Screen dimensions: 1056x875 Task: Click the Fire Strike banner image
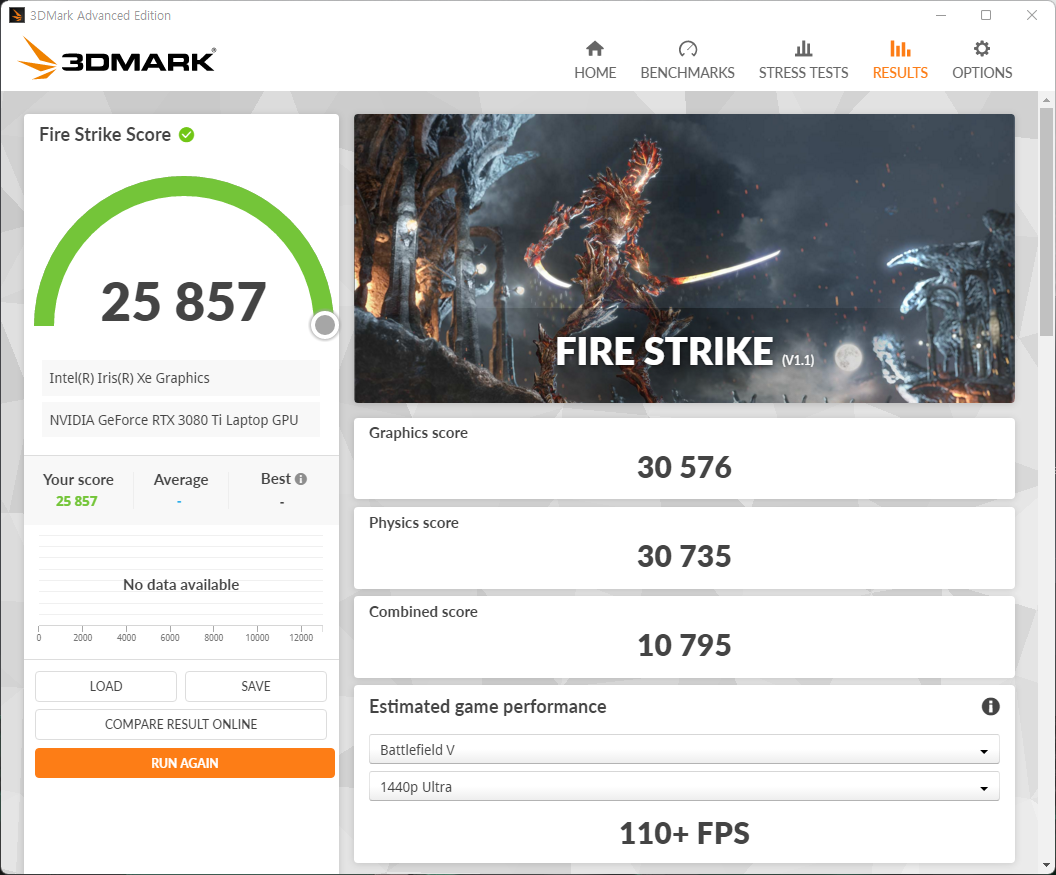[x=684, y=258]
